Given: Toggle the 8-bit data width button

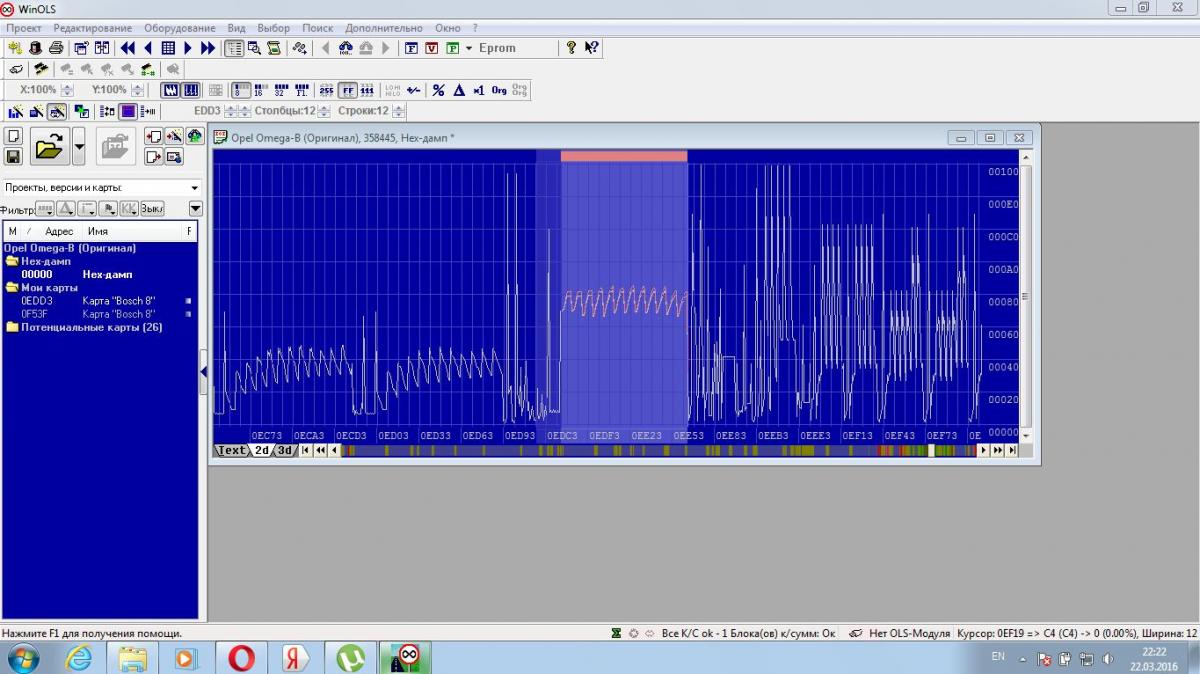Looking at the screenshot, I should pos(240,90).
